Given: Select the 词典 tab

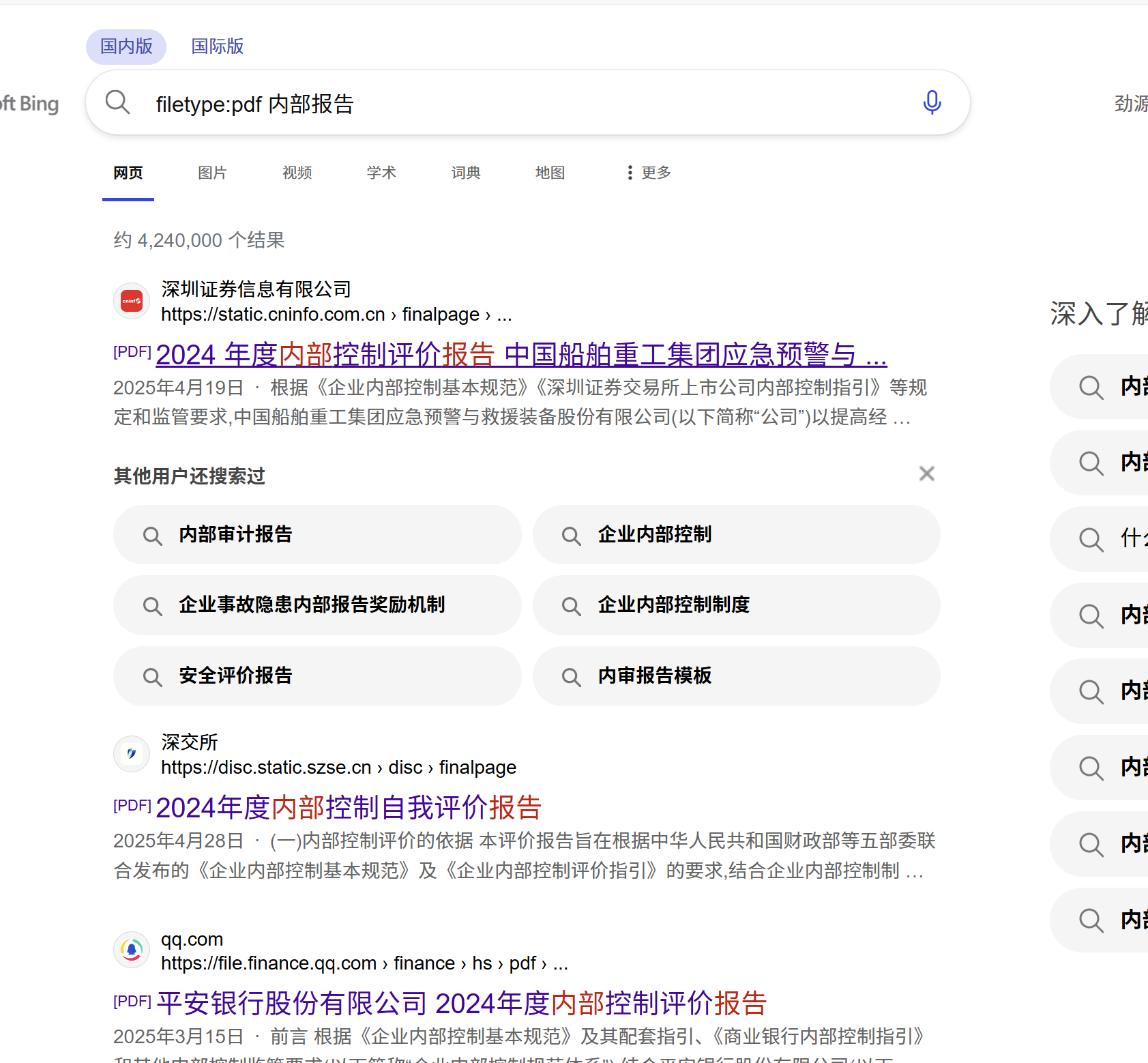Looking at the screenshot, I should coord(466,173).
